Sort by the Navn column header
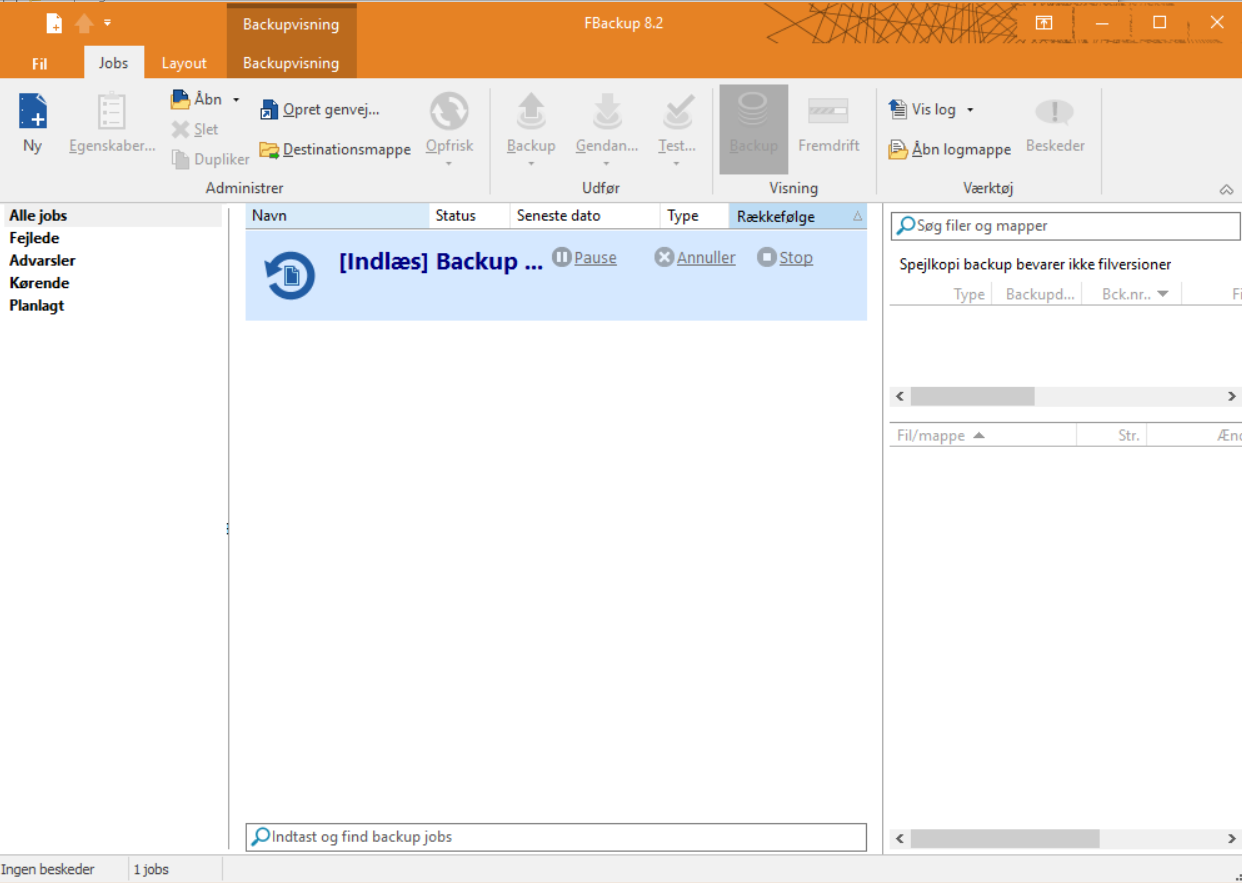Screen dimensions: 1242x883 (337, 216)
